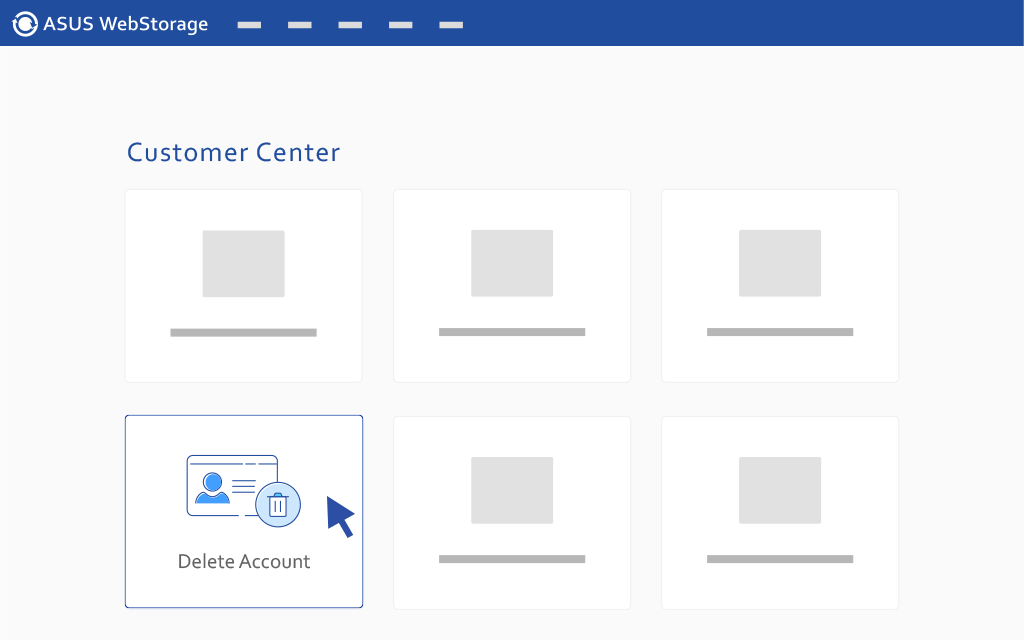Click the label bar of the bottom-right card
This screenshot has width=1024, height=640.
pyautogui.click(x=780, y=559)
